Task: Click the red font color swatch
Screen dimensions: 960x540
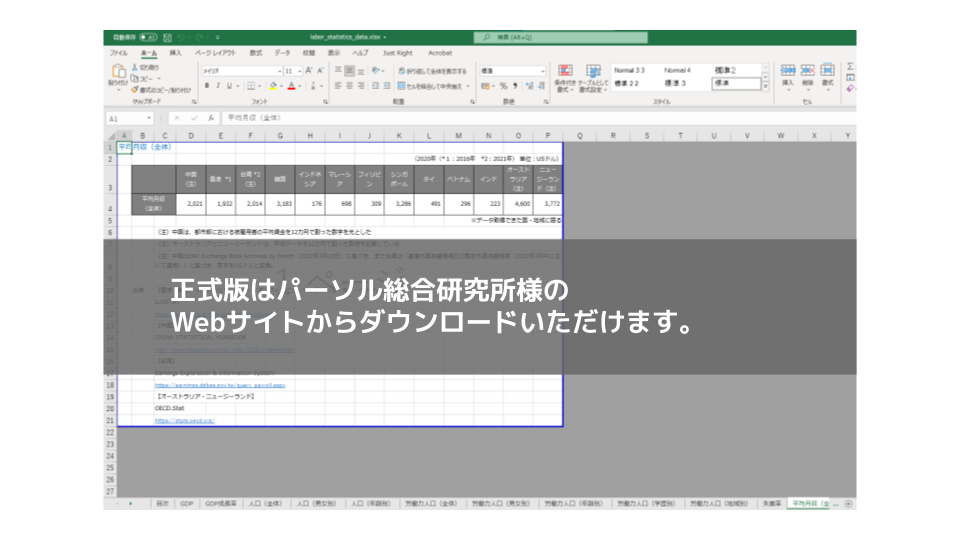Action: [293, 86]
